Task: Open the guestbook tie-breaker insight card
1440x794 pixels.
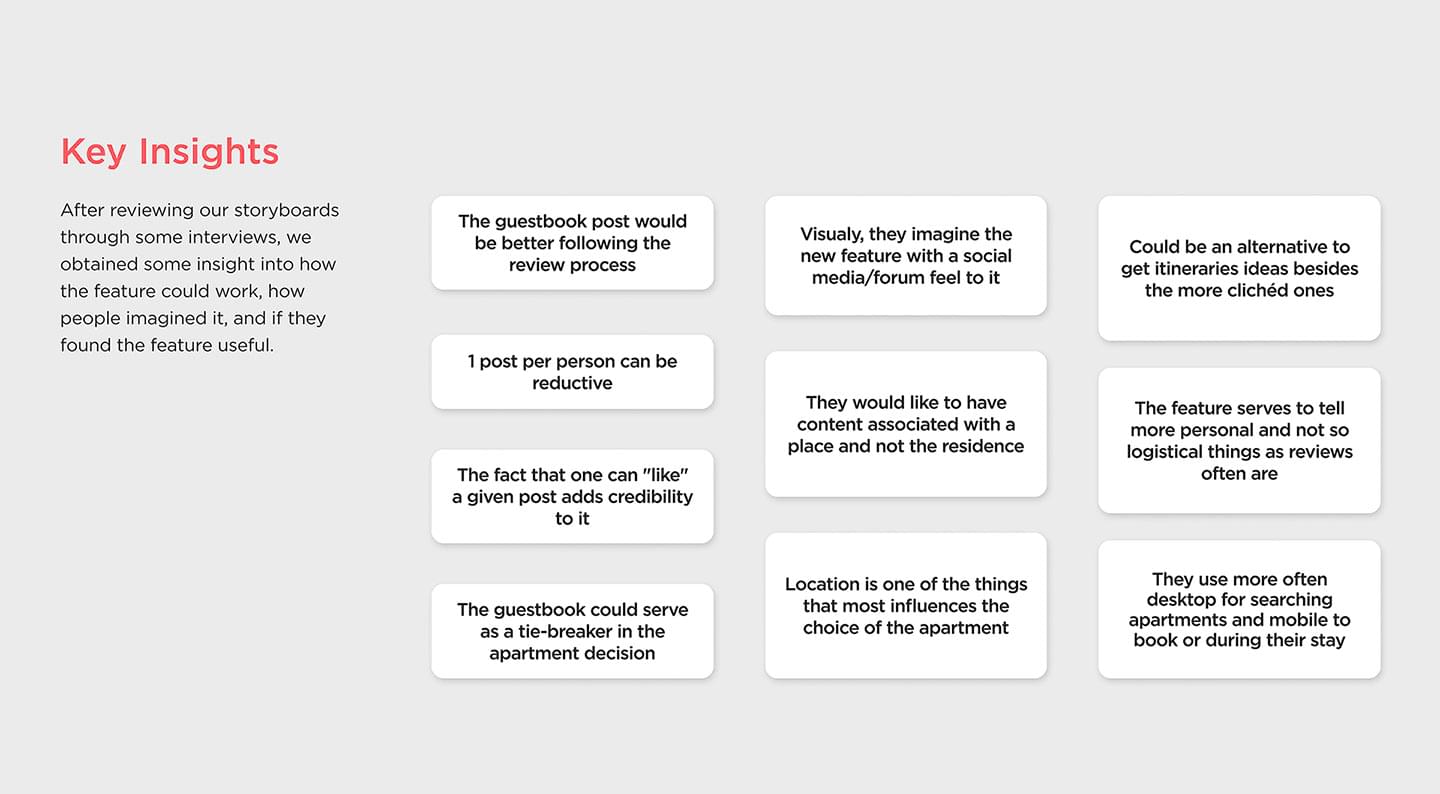Action: pos(572,631)
